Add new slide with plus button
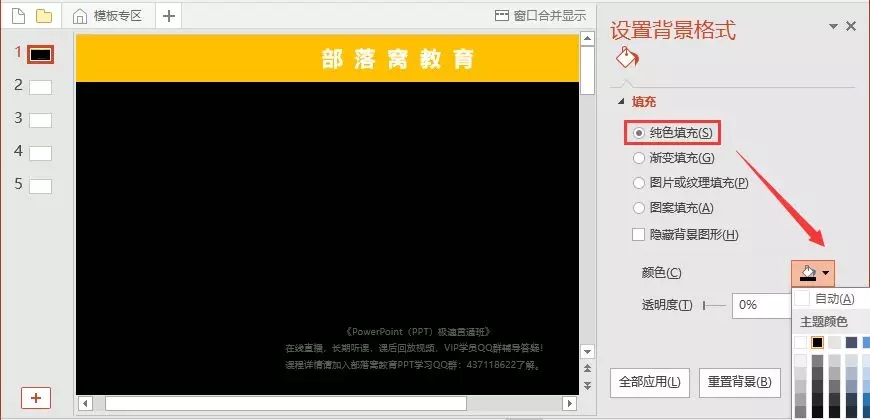The height and width of the screenshot is (420, 870). point(36,398)
